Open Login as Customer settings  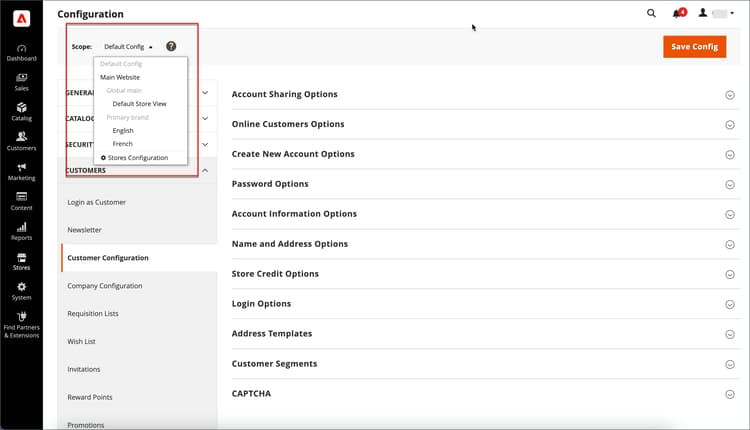[97, 202]
